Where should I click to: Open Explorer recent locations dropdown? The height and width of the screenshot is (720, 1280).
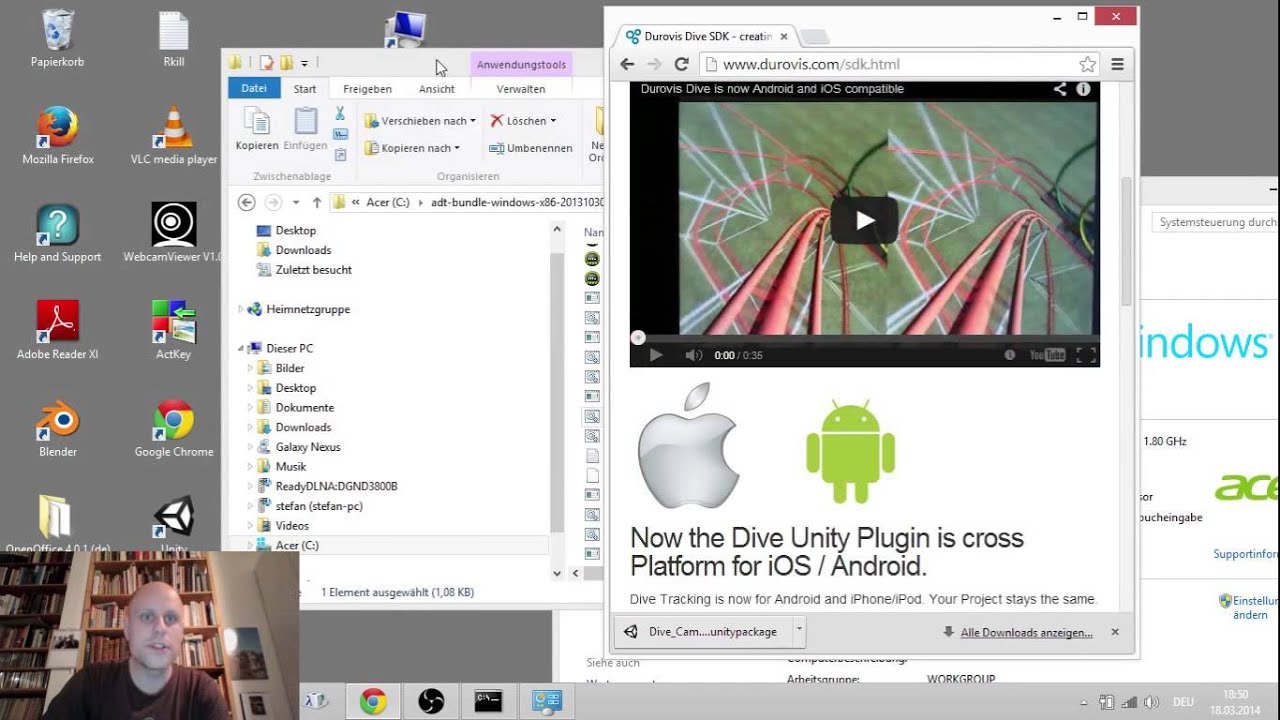(x=296, y=202)
